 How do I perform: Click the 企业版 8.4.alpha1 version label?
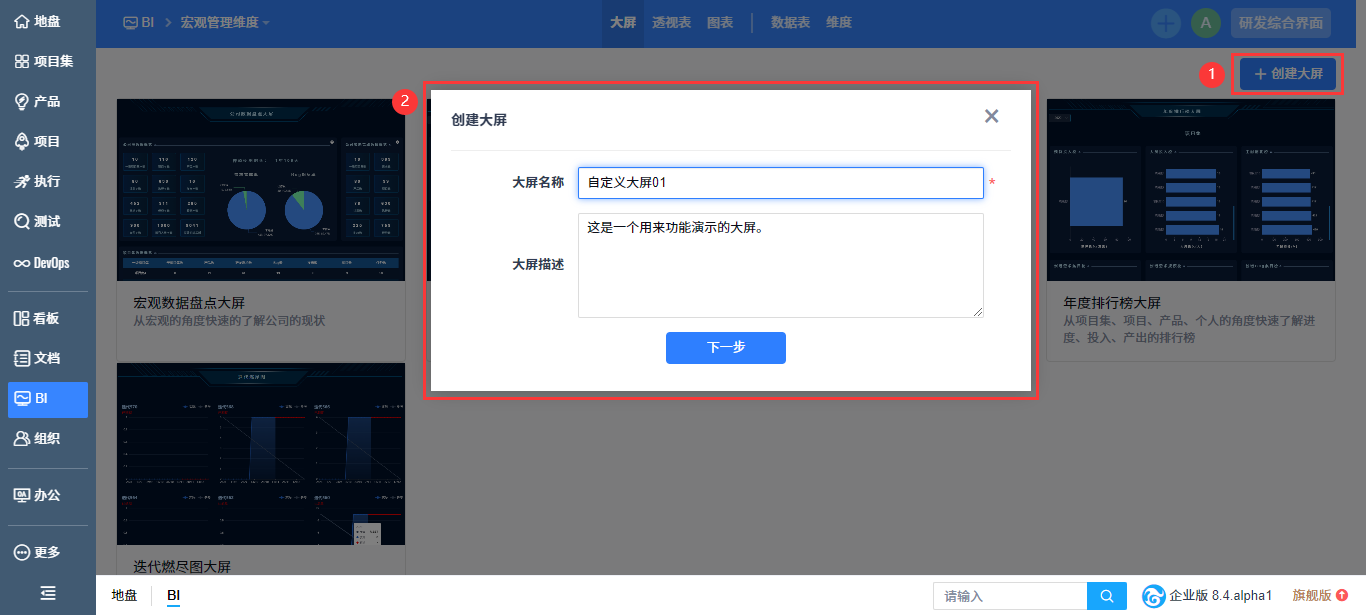point(1207,596)
